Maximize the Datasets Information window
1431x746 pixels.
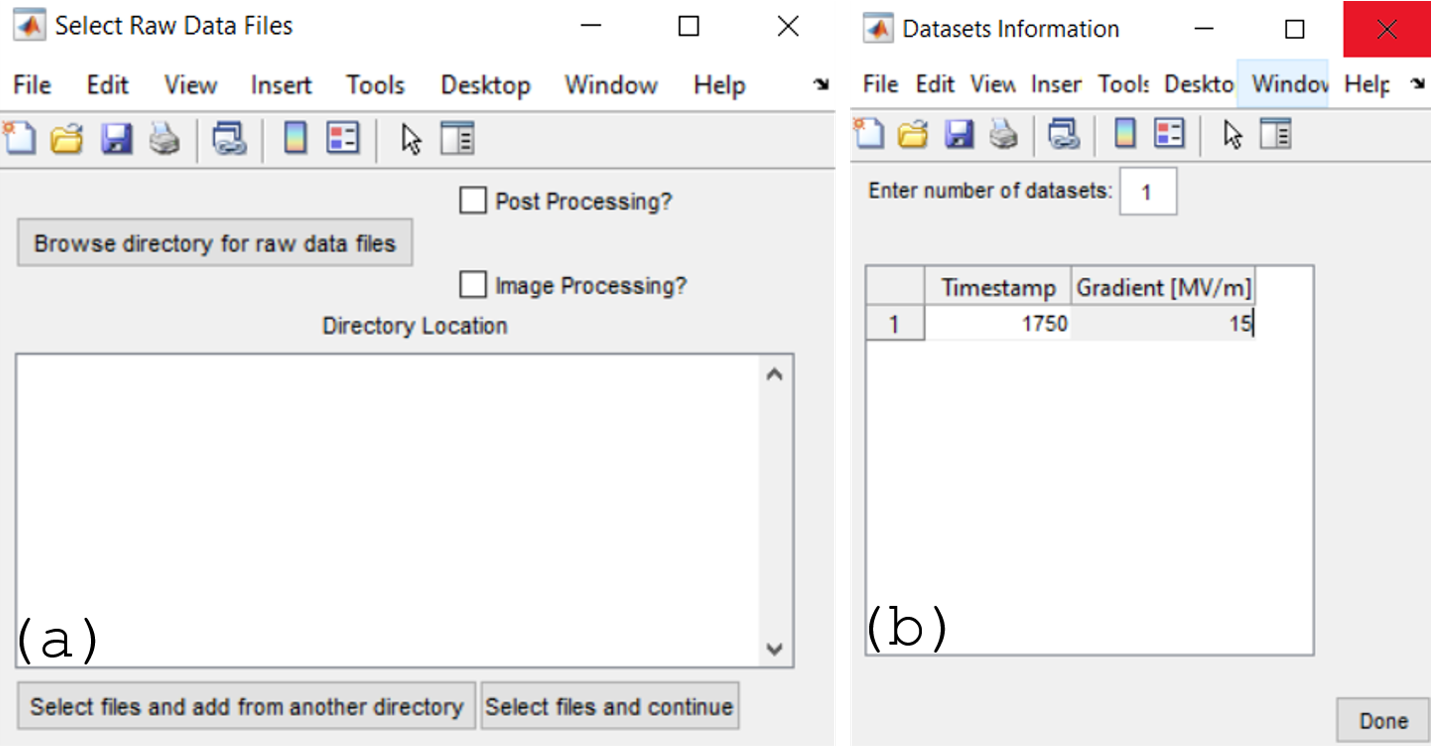click(1295, 30)
